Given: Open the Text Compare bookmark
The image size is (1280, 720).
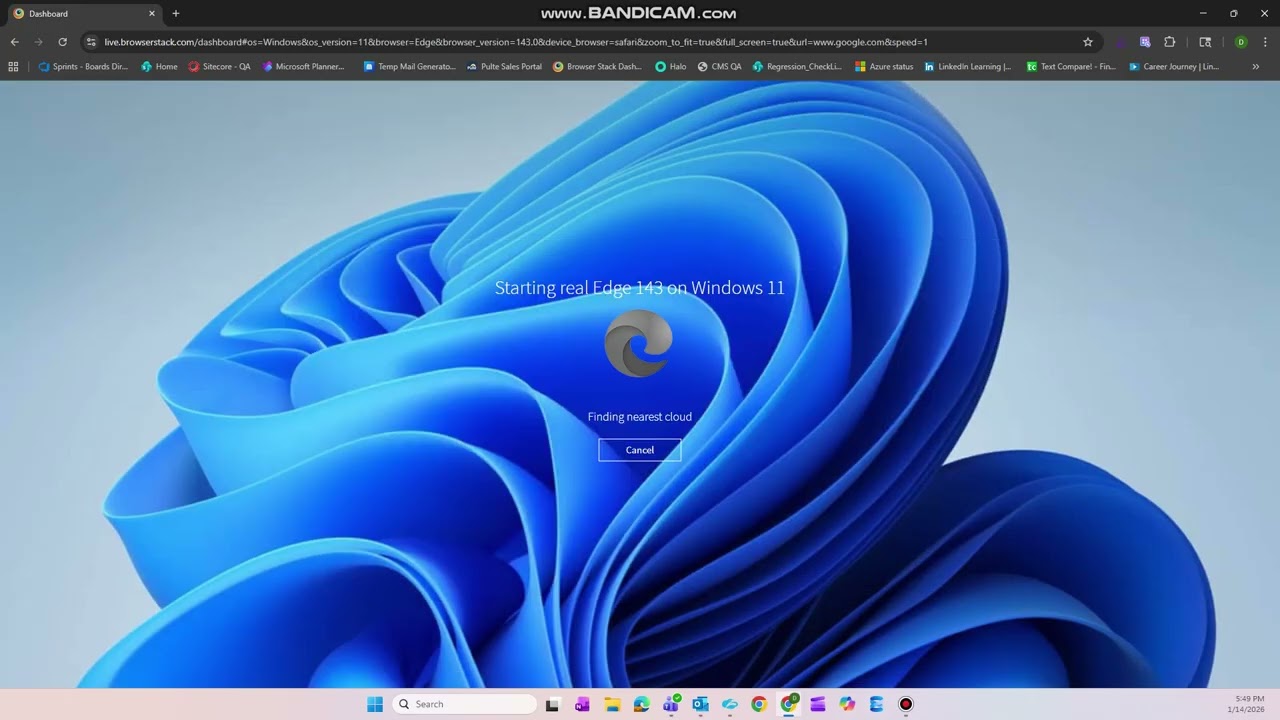Looking at the screenshot, I should point(1071,67).
